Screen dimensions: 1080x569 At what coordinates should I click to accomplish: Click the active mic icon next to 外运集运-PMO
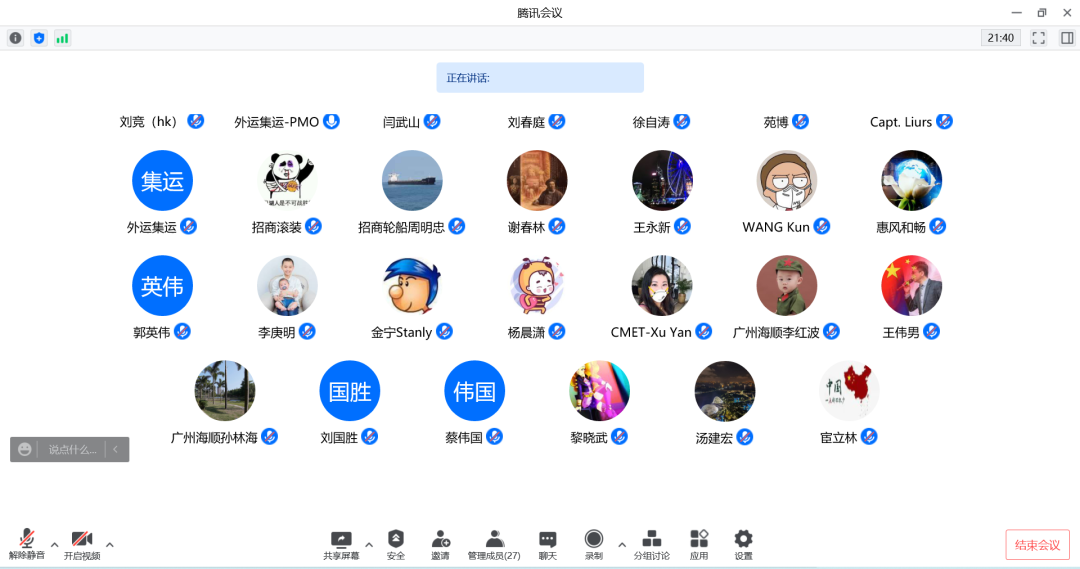tap(331, 121)
